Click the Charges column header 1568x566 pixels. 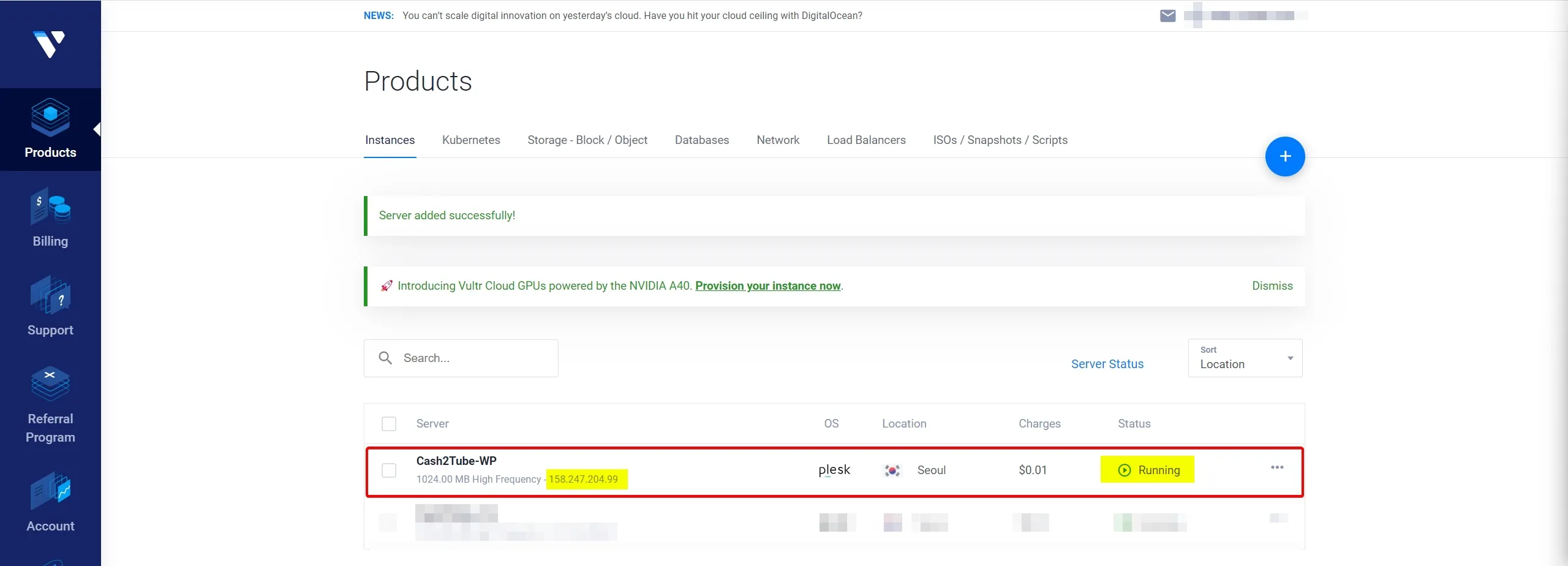(x=1039, y=424)
